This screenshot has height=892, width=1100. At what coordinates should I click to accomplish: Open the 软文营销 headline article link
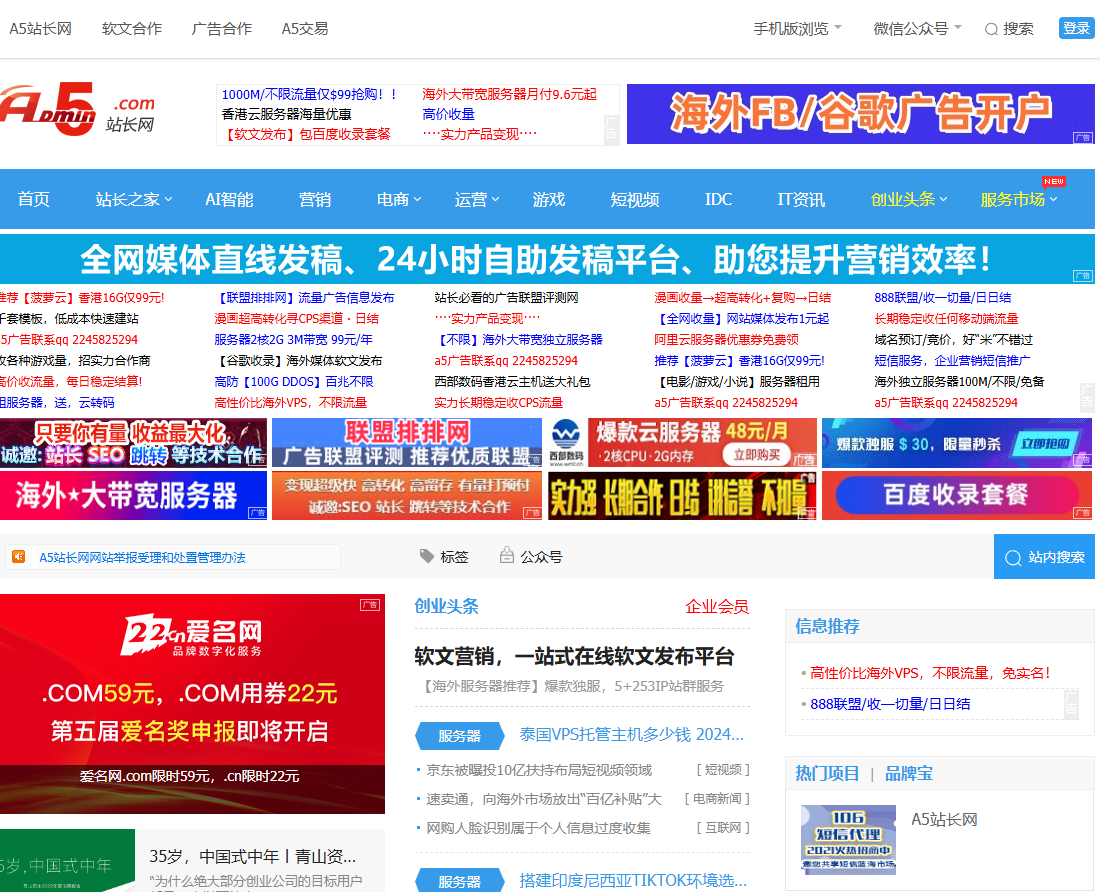click(x=574, y=656)
